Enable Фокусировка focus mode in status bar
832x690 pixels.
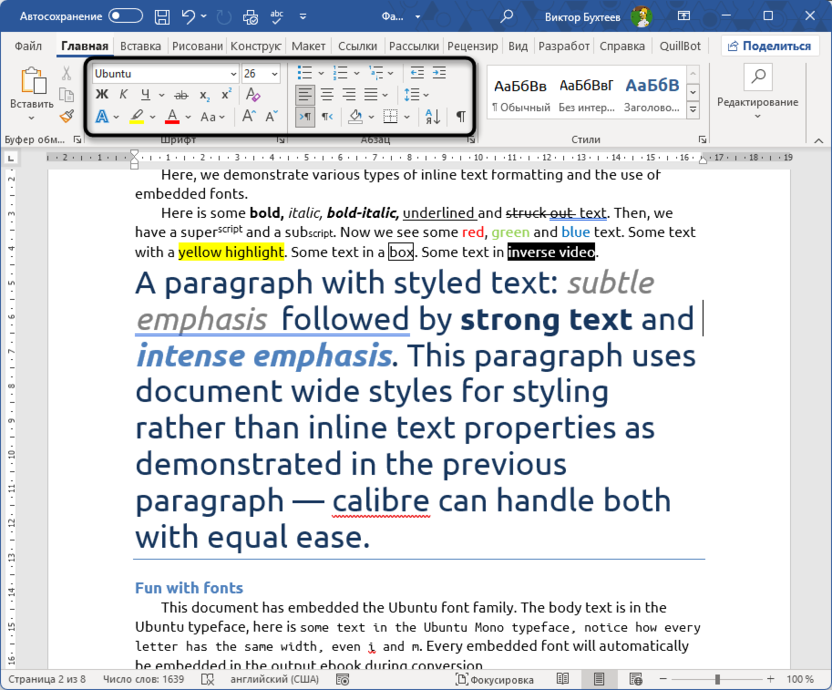[496, 679]
